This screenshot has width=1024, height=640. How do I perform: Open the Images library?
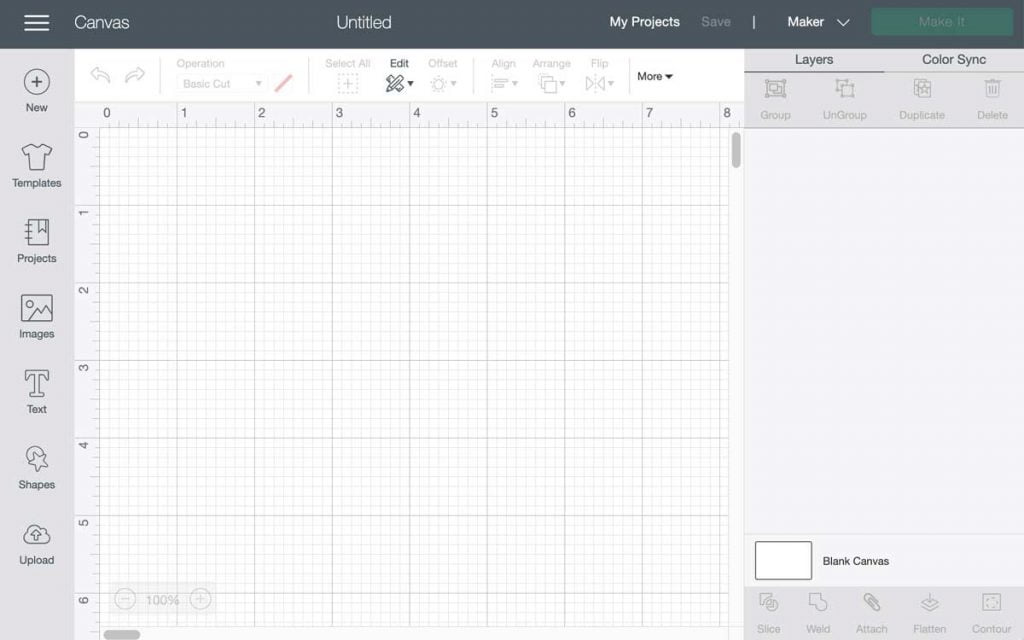click(x=37, y=317)
